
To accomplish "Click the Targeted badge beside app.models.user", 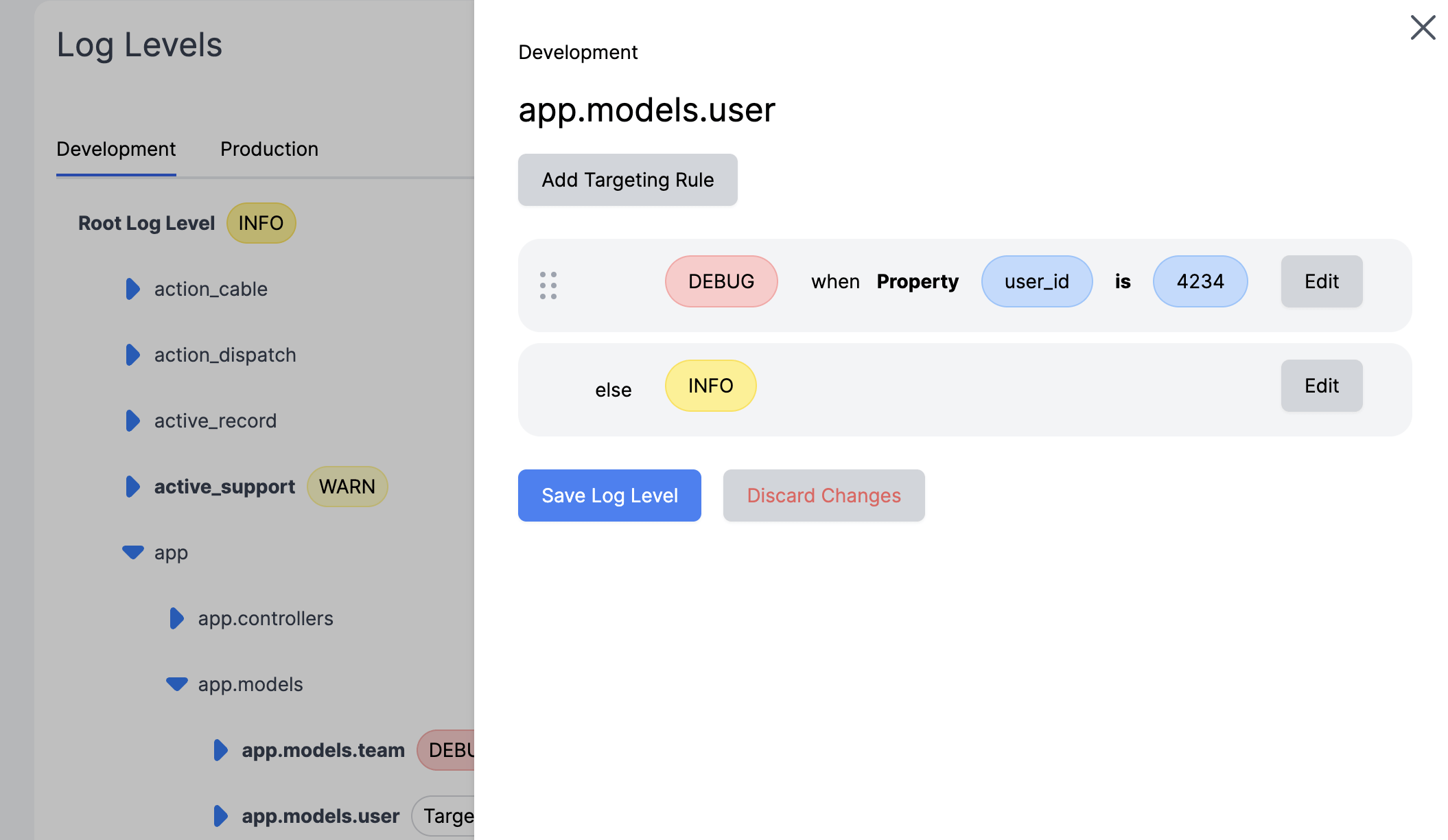I will pos(443,816).
